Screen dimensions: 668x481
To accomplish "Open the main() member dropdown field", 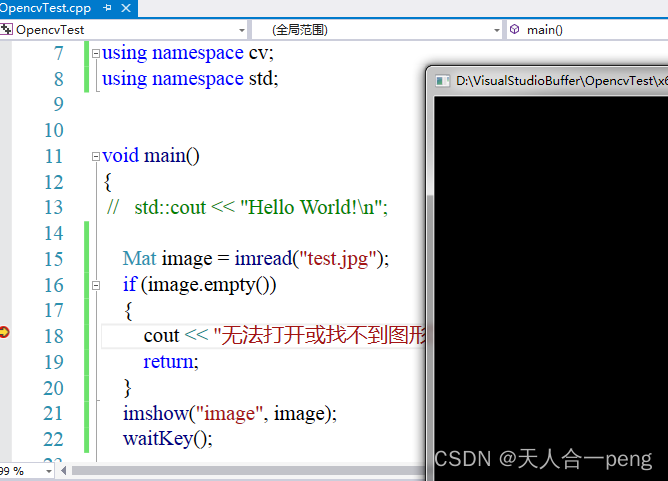I will click(x=587, y=30).
